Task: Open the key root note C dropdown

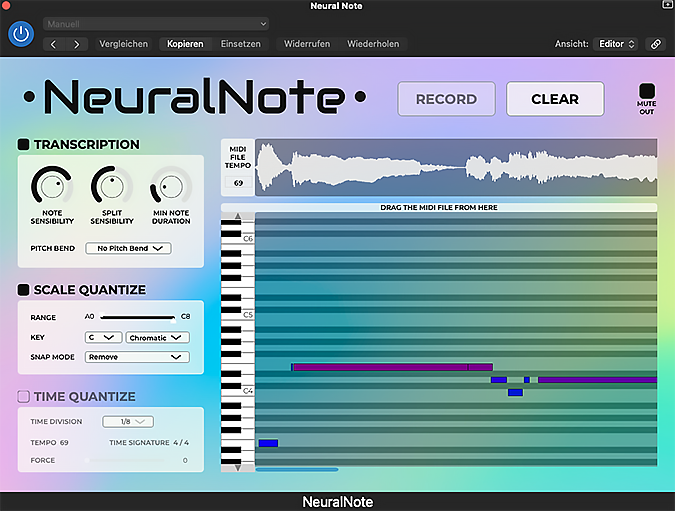Action: 103,338
